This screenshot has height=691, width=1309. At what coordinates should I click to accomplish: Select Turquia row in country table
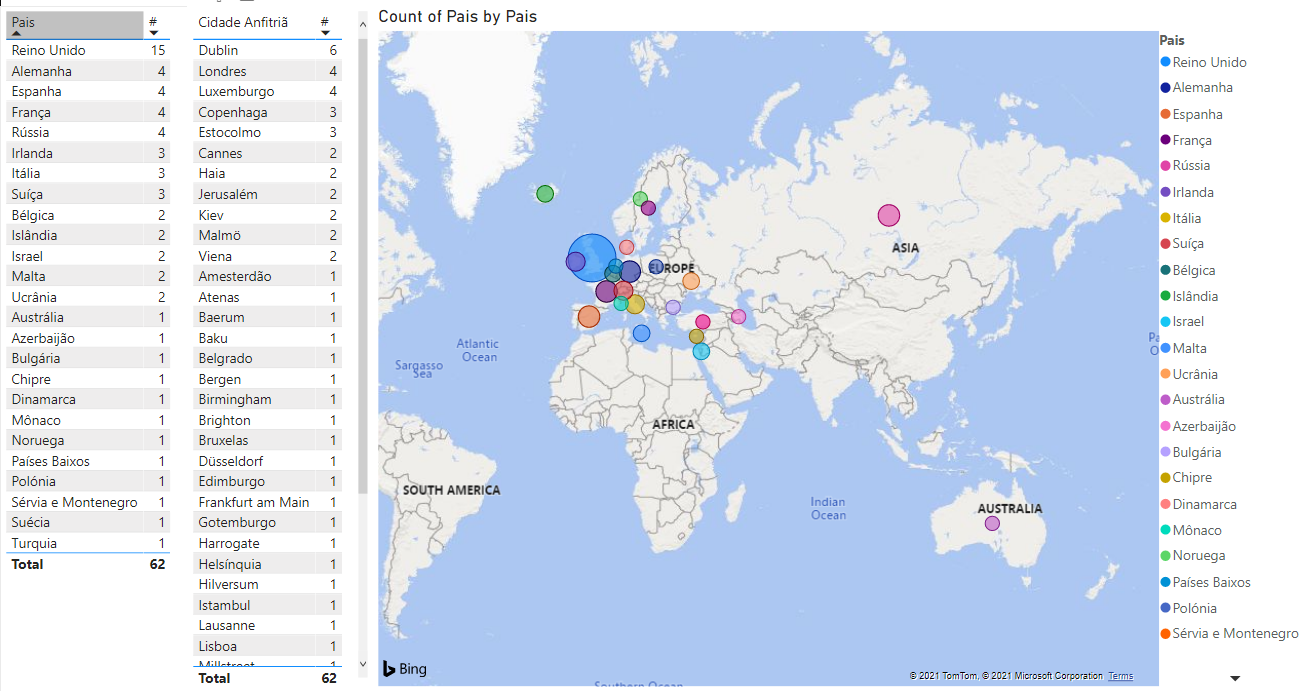click(x=88, y=543)
